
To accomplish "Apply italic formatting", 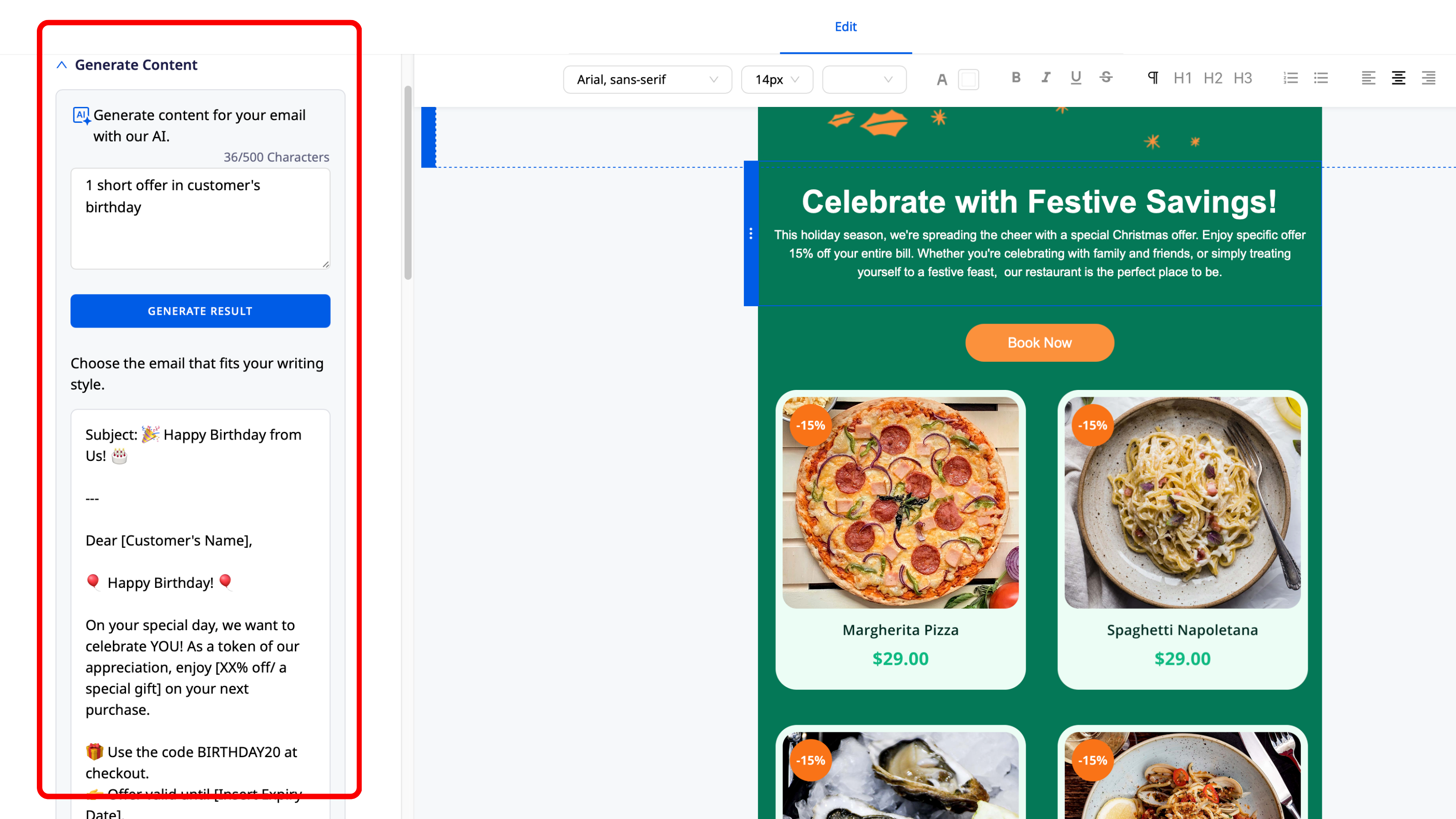I will click(1046, 78).
